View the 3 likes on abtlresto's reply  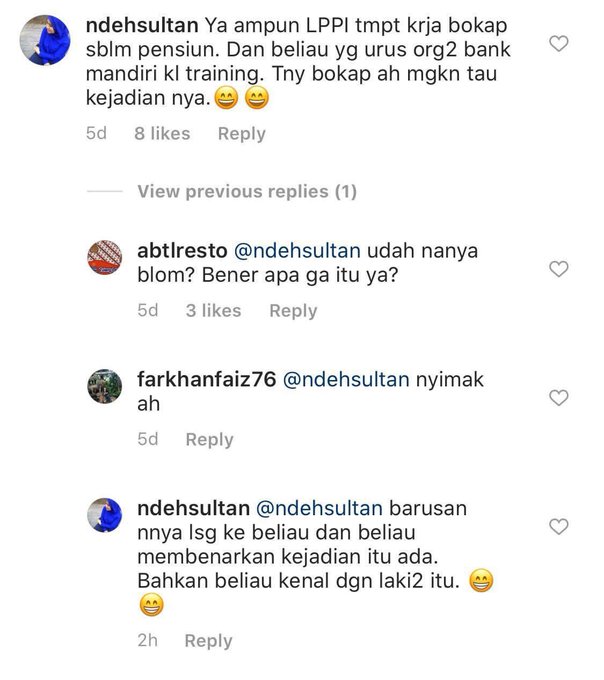click(213, 311)
